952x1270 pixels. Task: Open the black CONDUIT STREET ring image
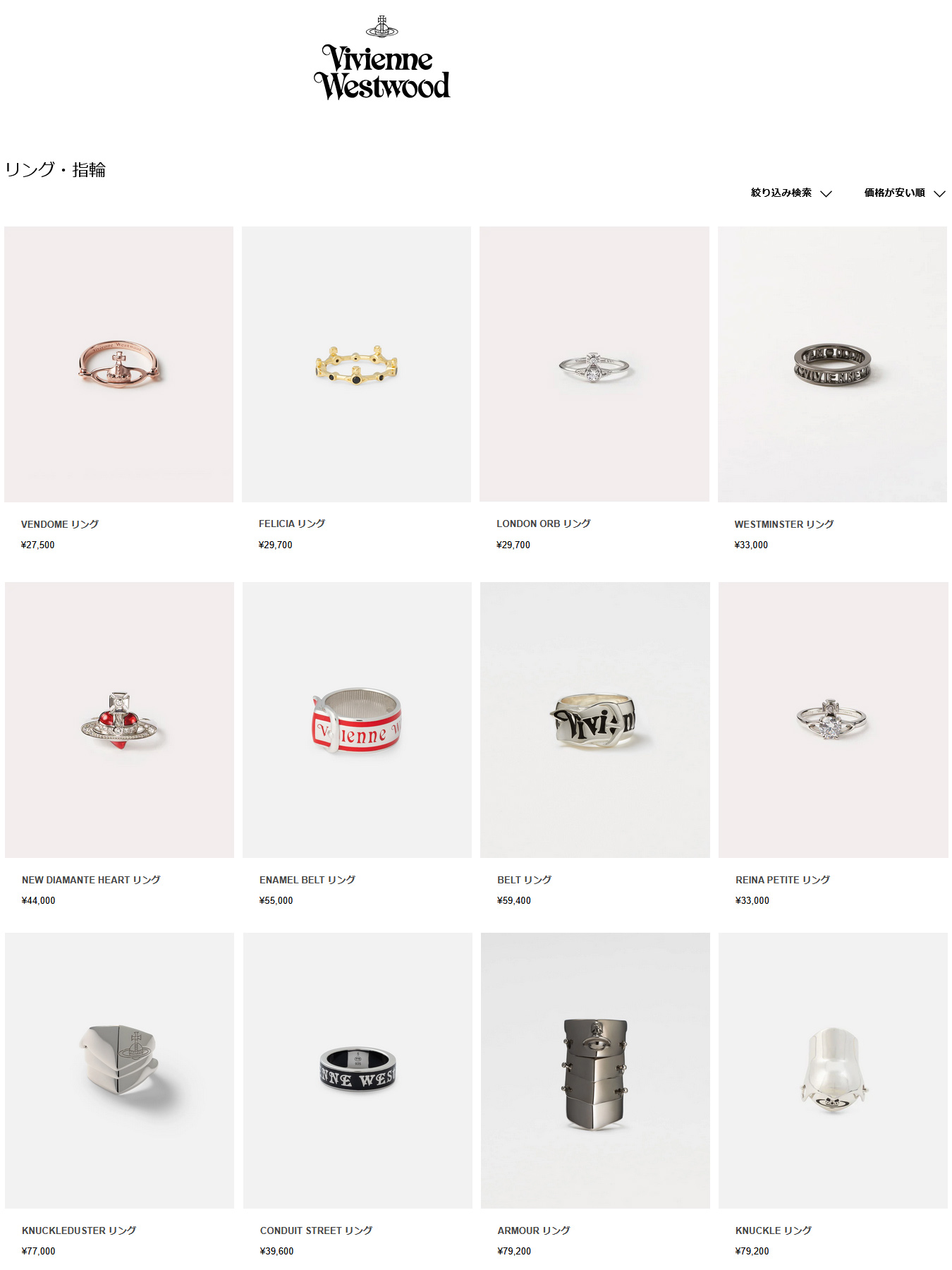click(x=358, y=1070)
